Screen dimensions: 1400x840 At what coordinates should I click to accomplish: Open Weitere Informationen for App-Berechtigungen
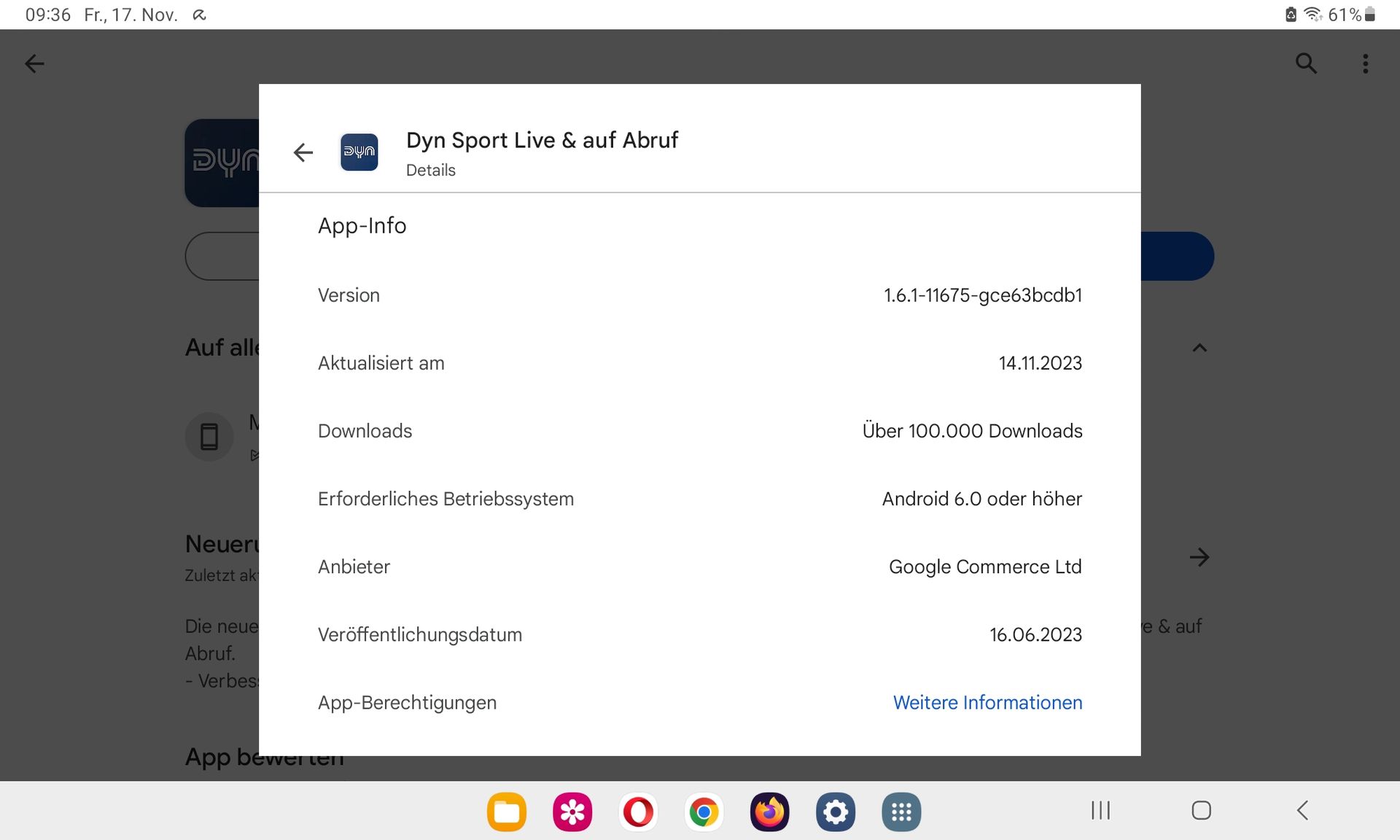987,702
